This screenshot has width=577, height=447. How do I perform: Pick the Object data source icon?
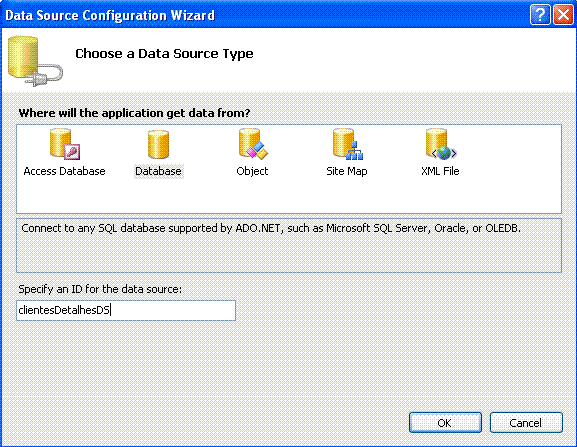(253, 144)
